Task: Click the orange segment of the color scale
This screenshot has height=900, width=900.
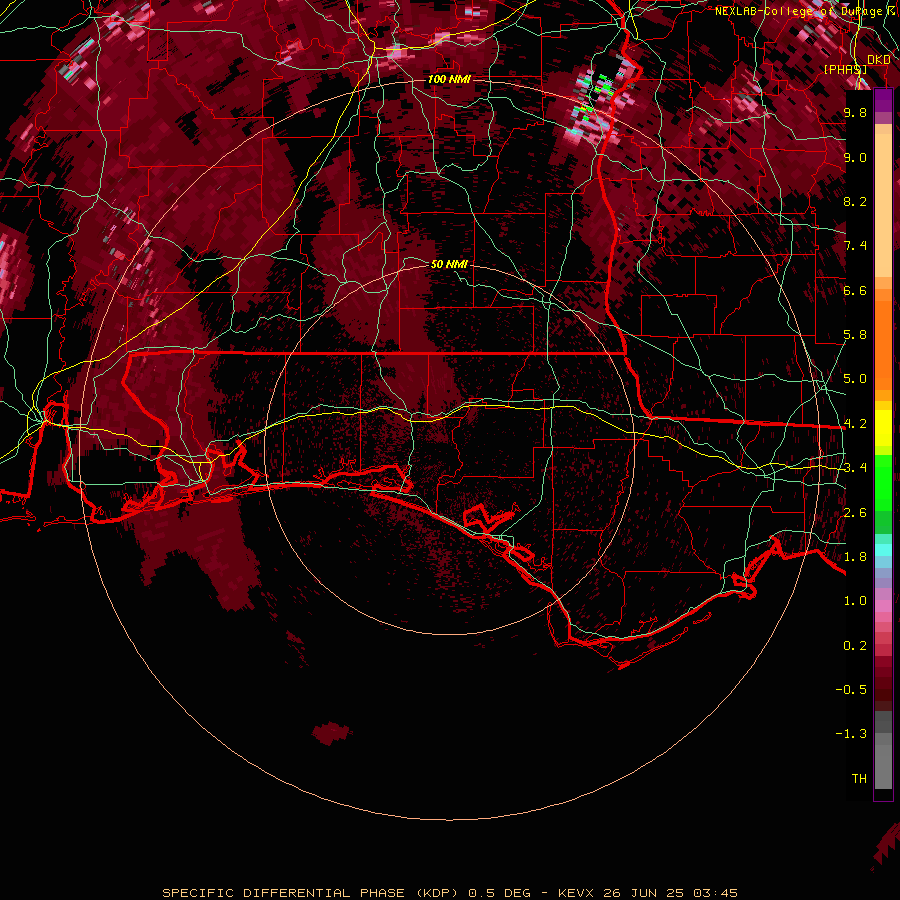Action: click(883, 344)
